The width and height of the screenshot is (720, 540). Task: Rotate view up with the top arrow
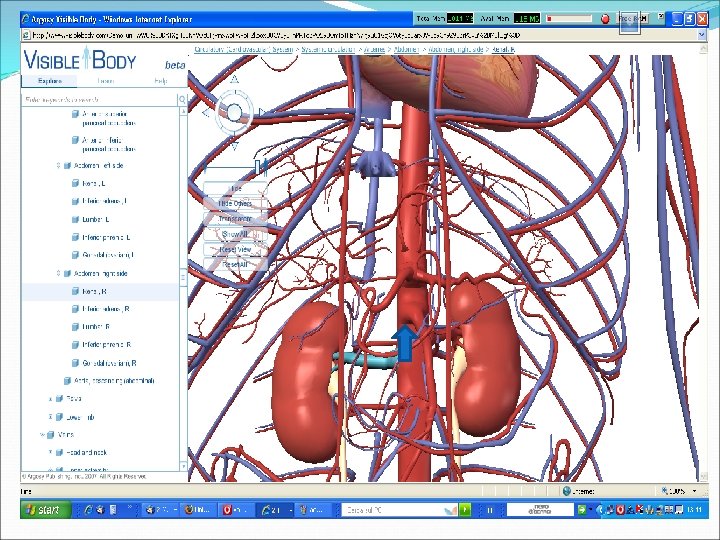(x=234, y=79)
